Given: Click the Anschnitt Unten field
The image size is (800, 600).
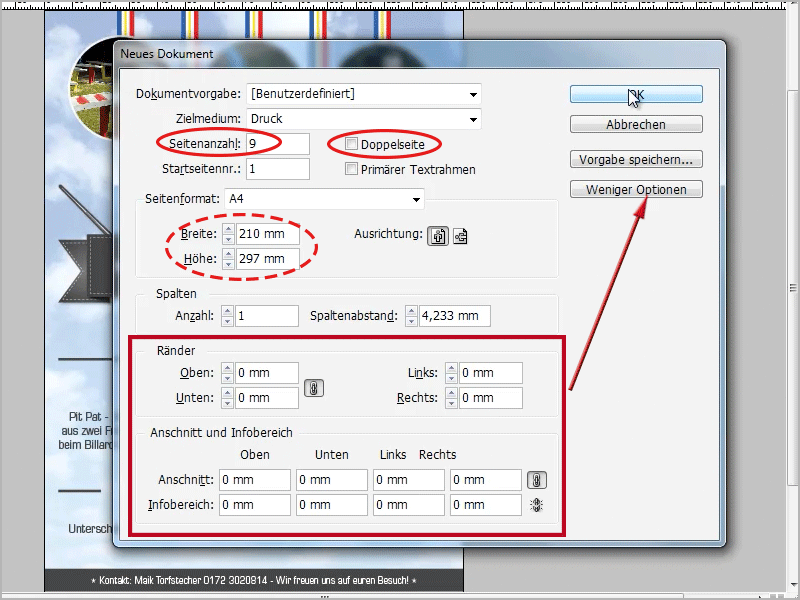Looking at the screenshot, I should (x=332, y=480).
